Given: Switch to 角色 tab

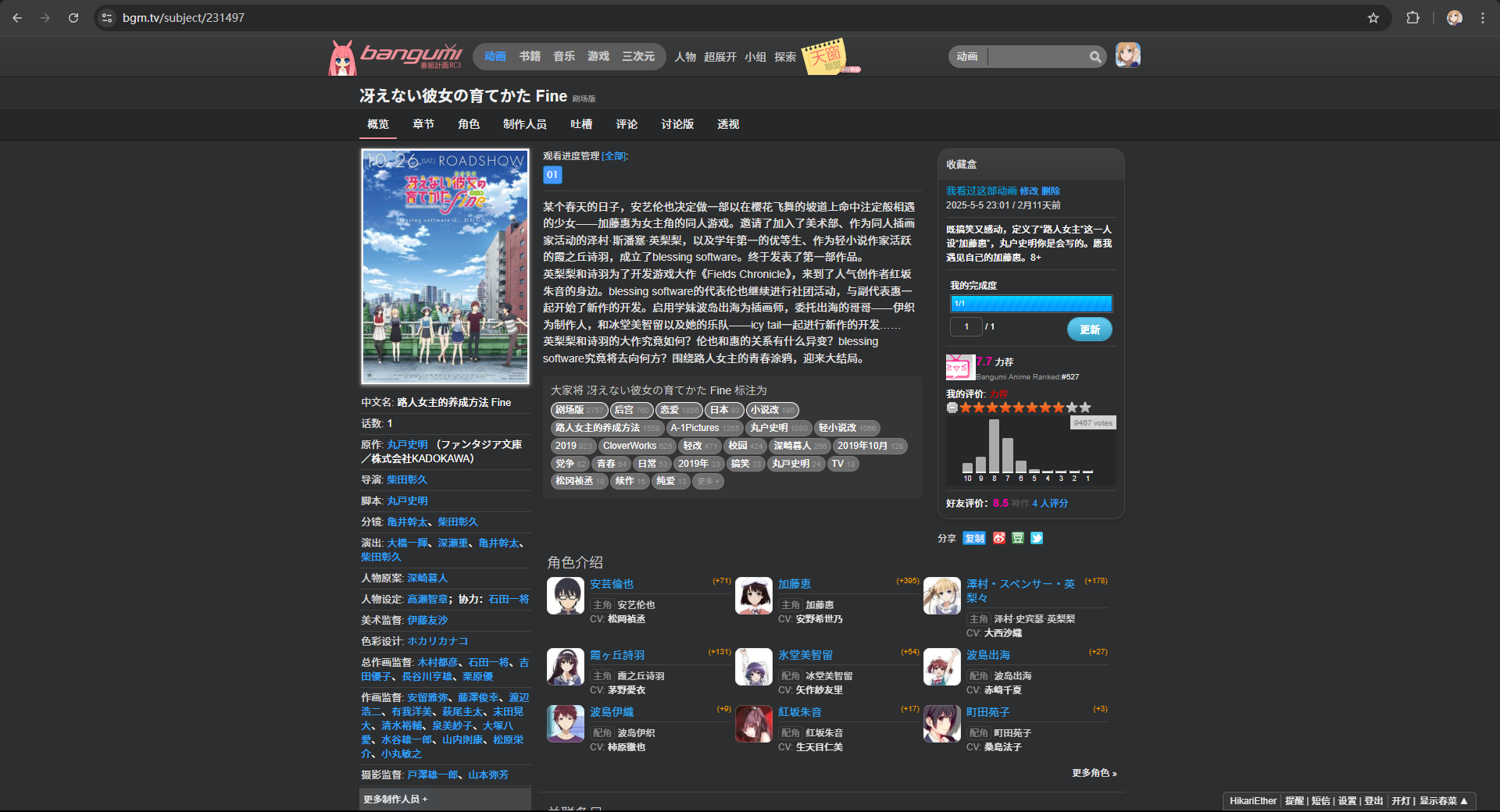Looking at the screenshot, I should [469, 124].
